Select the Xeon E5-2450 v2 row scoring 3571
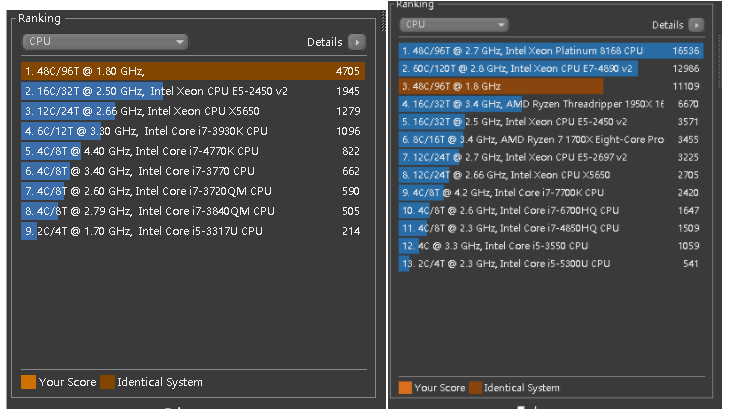This screenshot has width=738, height=419. coord(551,122)
